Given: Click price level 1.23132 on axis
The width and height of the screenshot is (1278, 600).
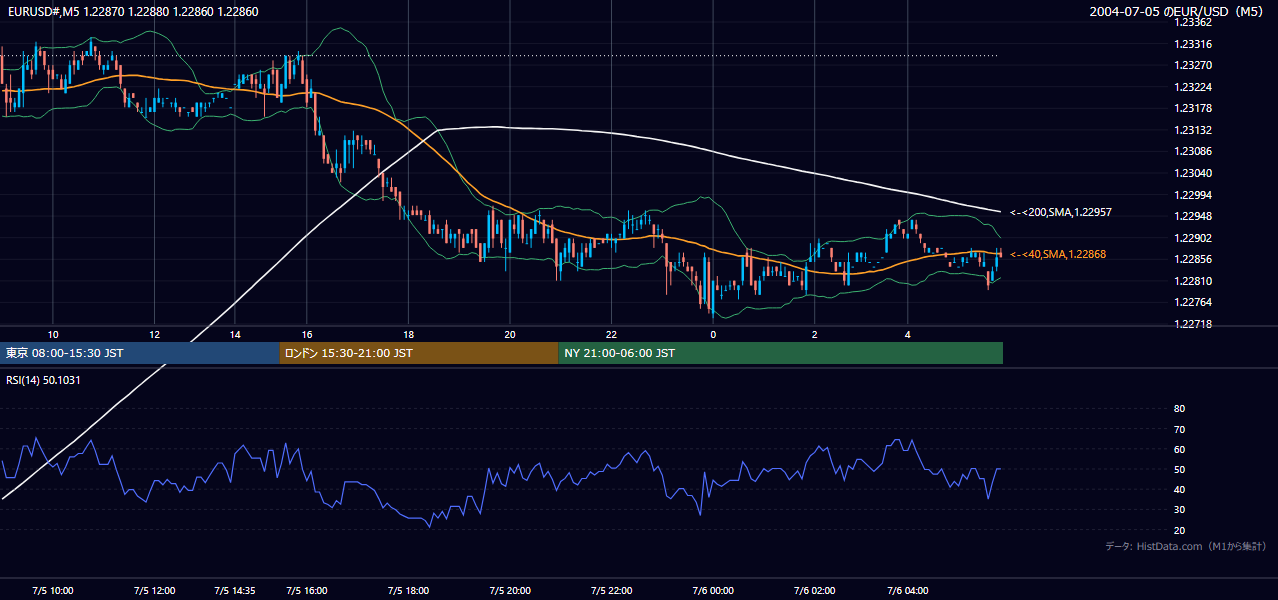Looking at the screenshot, I should (1192, 130).
